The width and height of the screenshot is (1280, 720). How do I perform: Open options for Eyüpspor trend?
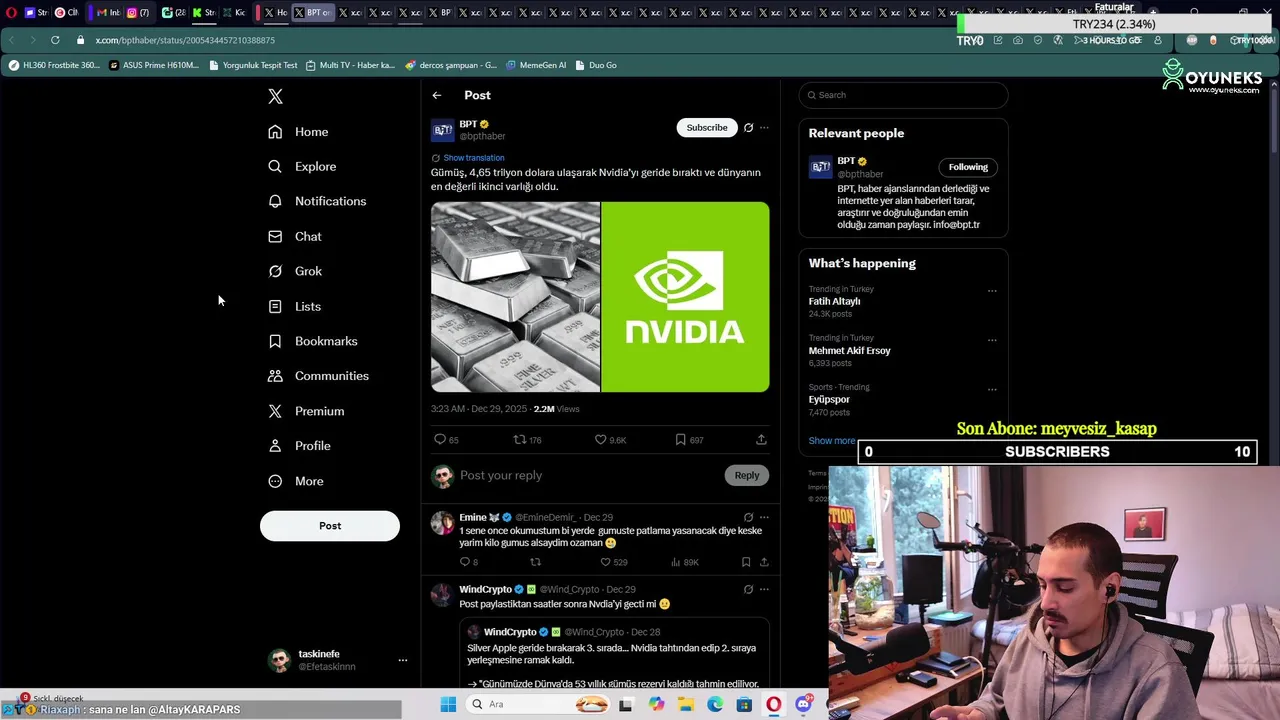pyautogui.click(x=992, y=389)
